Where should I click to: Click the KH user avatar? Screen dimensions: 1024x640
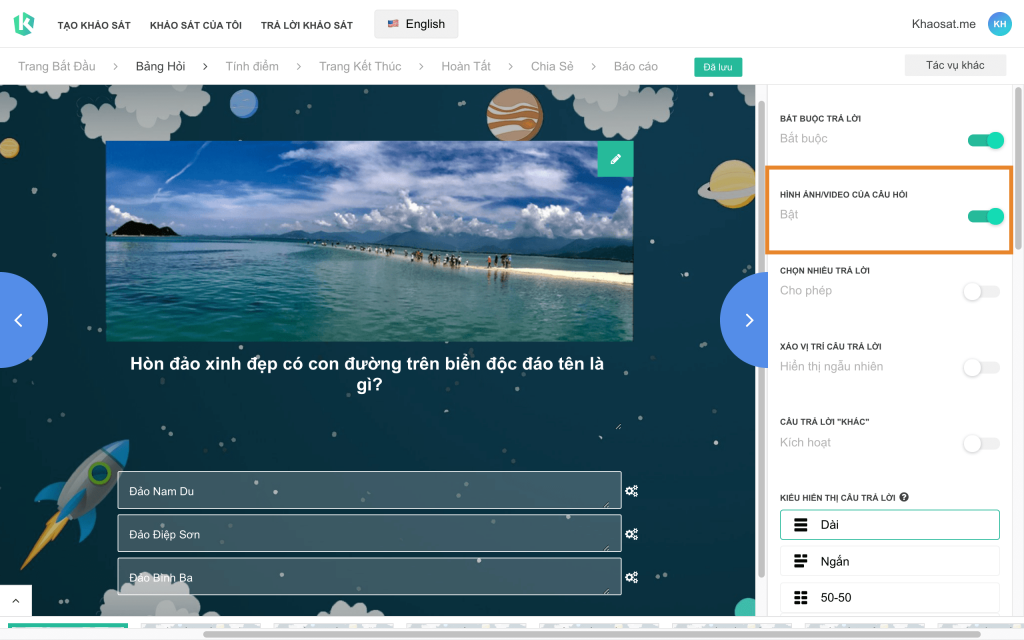(x=999, y=24)
